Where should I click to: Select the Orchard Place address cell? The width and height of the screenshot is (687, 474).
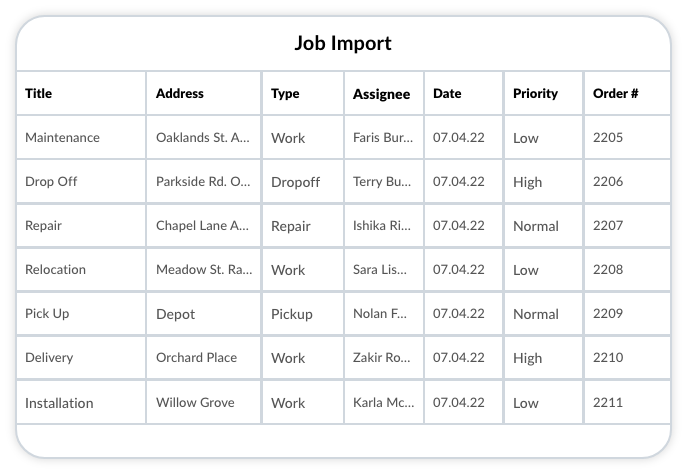(196, 358)
